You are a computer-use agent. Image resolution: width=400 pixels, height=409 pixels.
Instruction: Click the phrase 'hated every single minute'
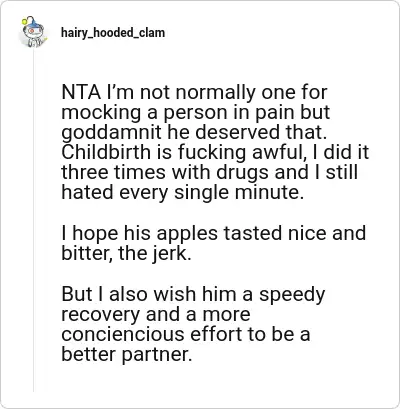coord(182,193)
